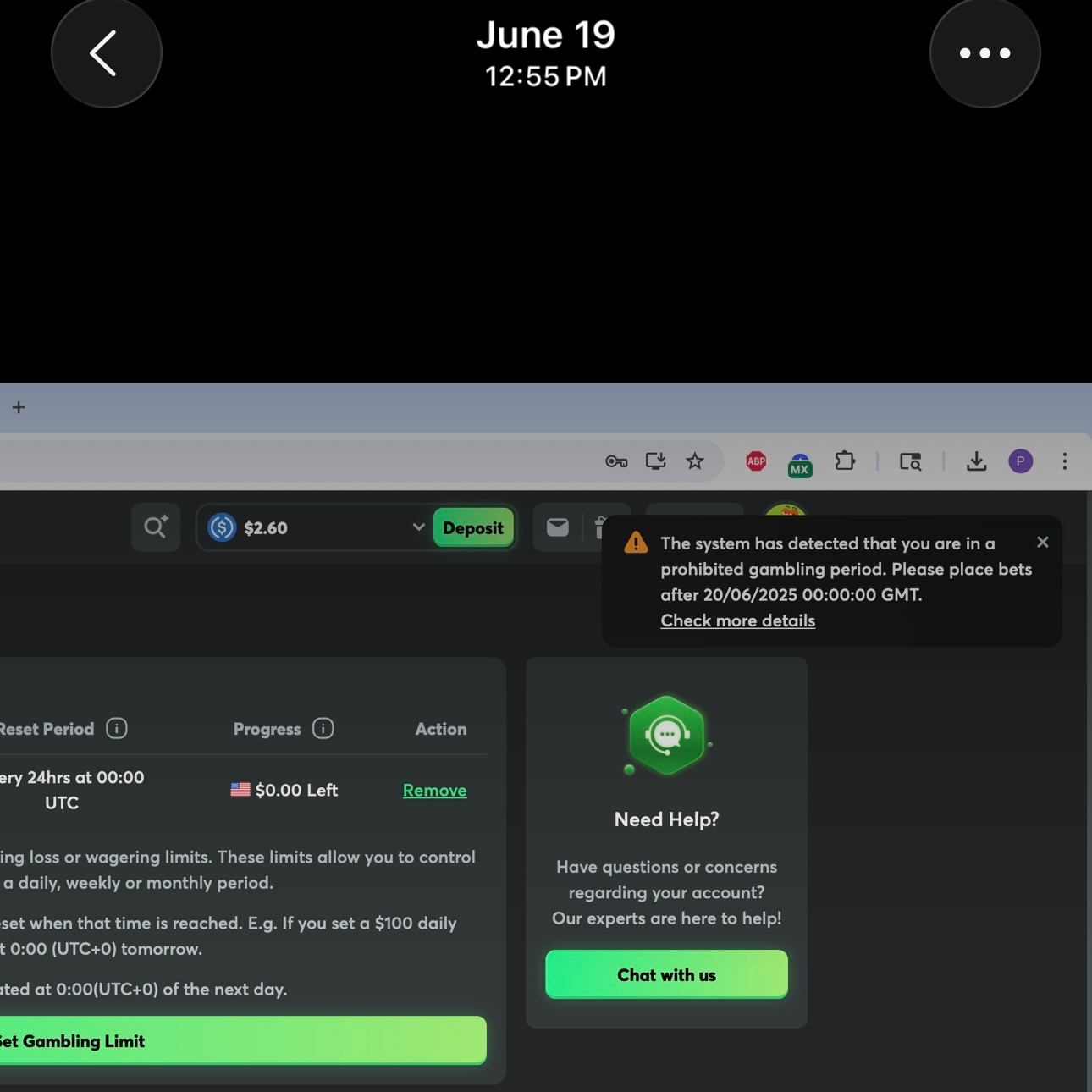This screenshot has width=1092, height=1092.
Task: Click the MX extension icon
Action: tap(799, 464)
